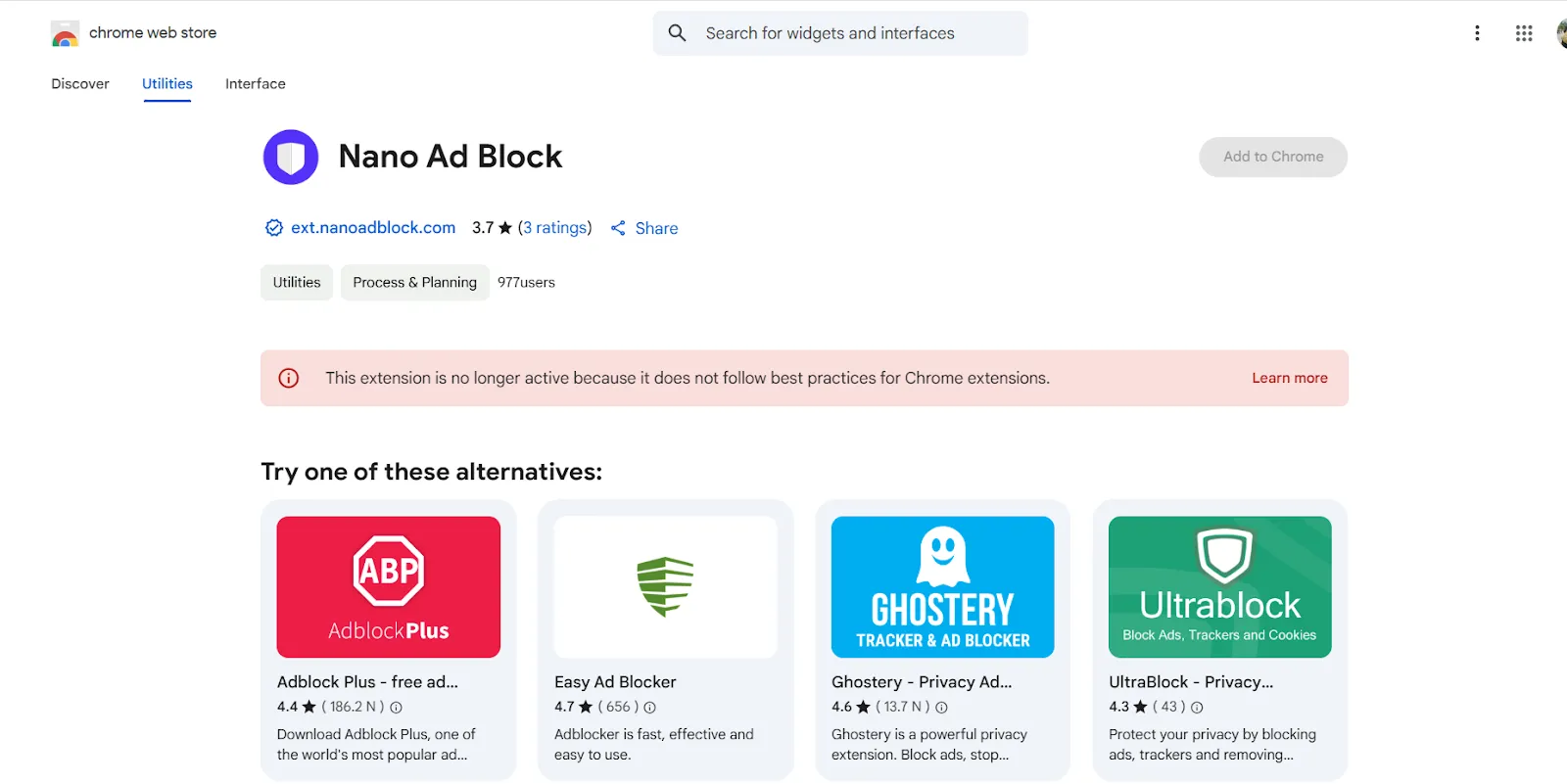Click 'Download Adblock Plus, one of' description
Screen dimensions: 1567x784
pos(376,745)
